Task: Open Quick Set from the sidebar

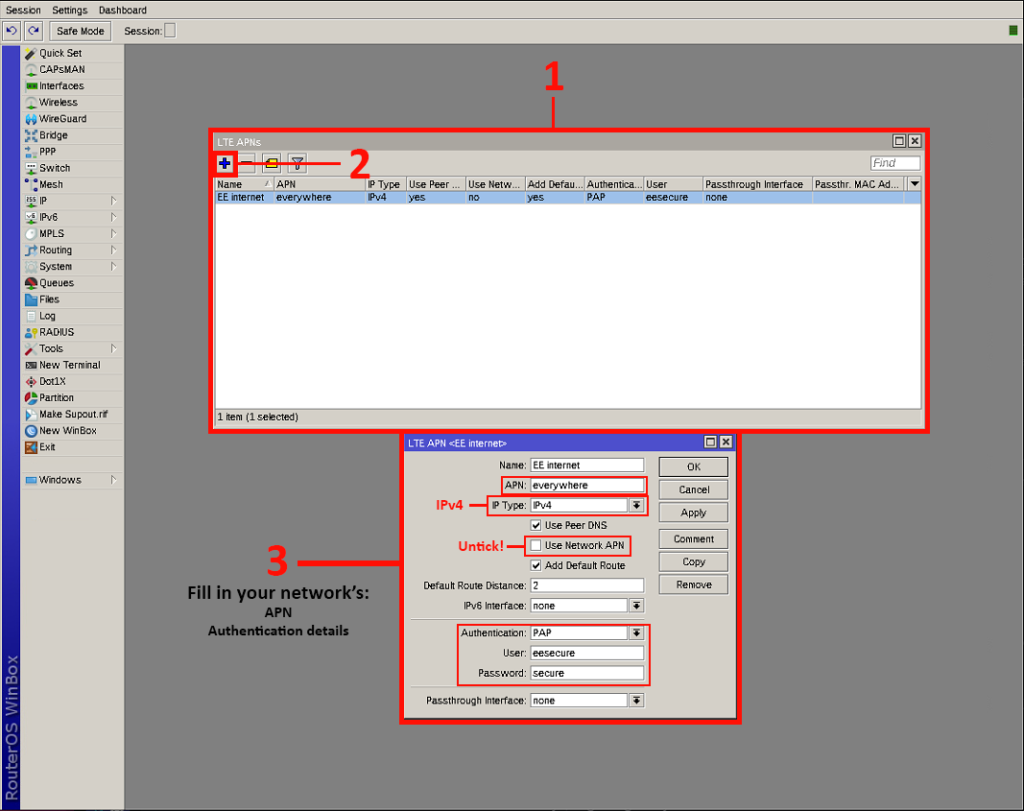Action: (56, 52)
